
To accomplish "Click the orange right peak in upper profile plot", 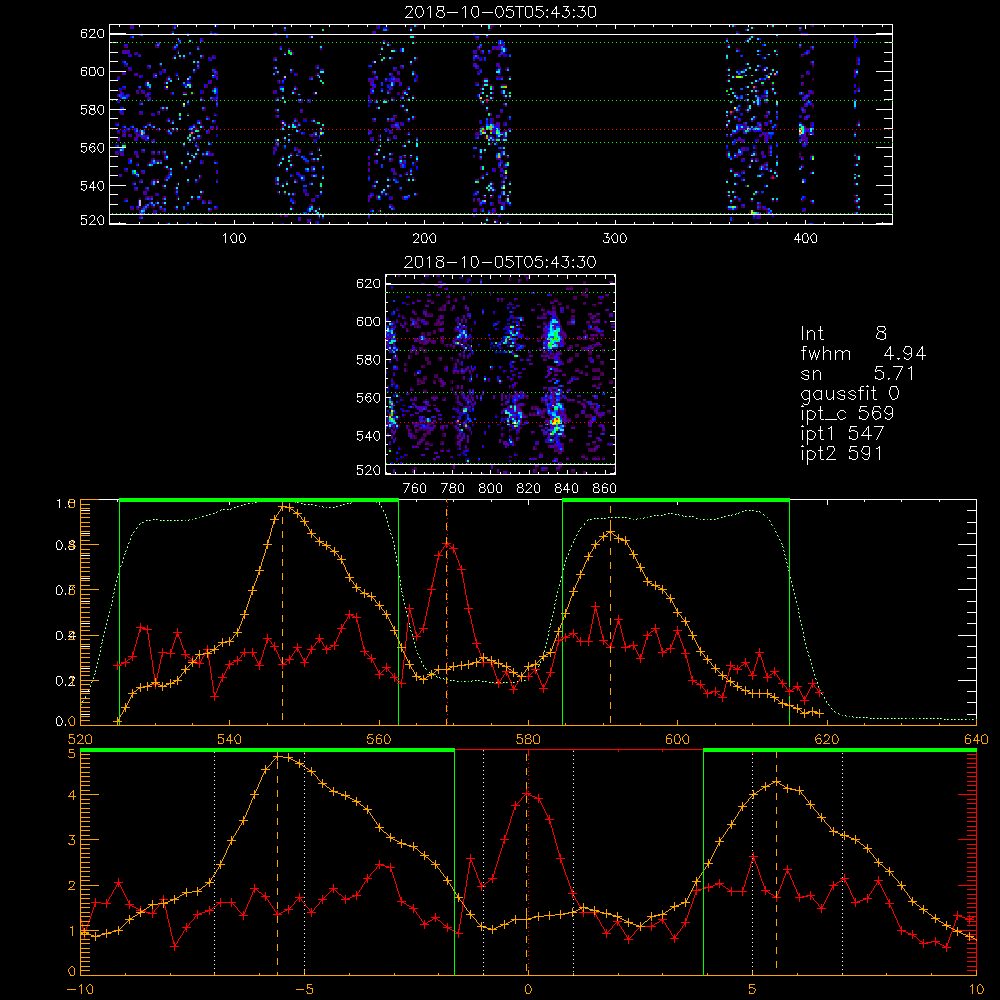I will tap(611, 531).
